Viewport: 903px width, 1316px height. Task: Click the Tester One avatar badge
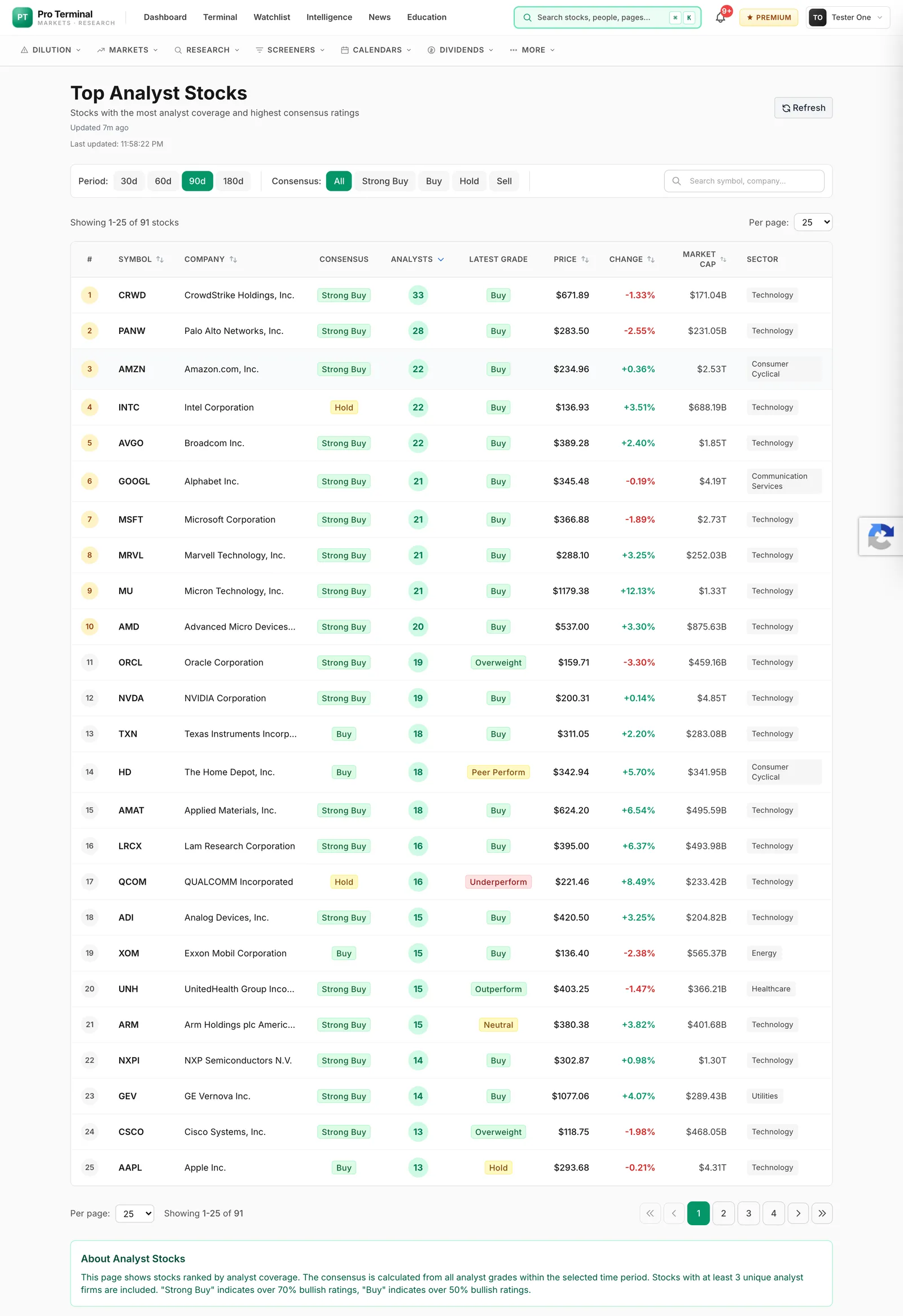coord(817,17)
